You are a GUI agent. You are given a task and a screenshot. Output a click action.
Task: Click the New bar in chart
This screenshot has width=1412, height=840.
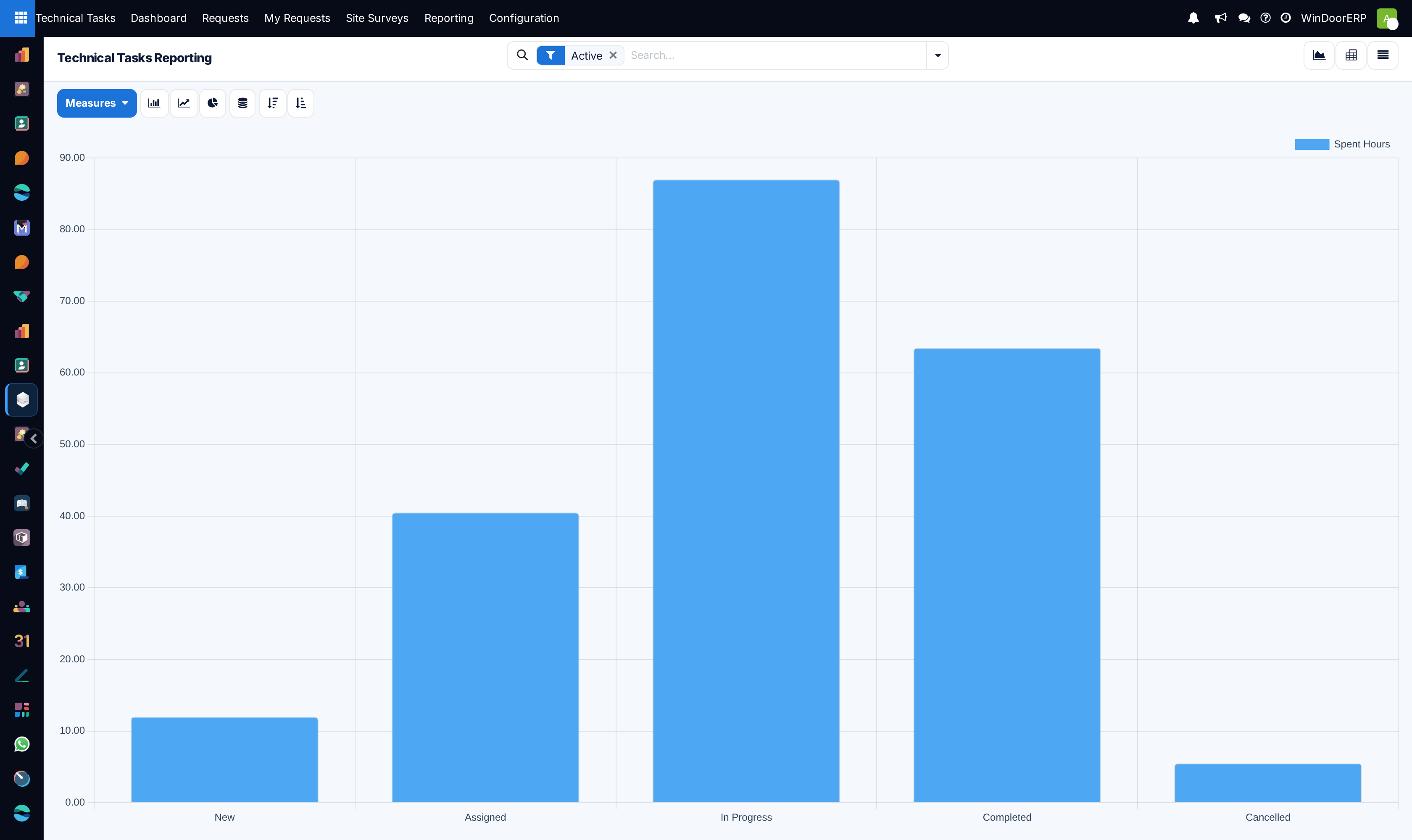(224, 760)
